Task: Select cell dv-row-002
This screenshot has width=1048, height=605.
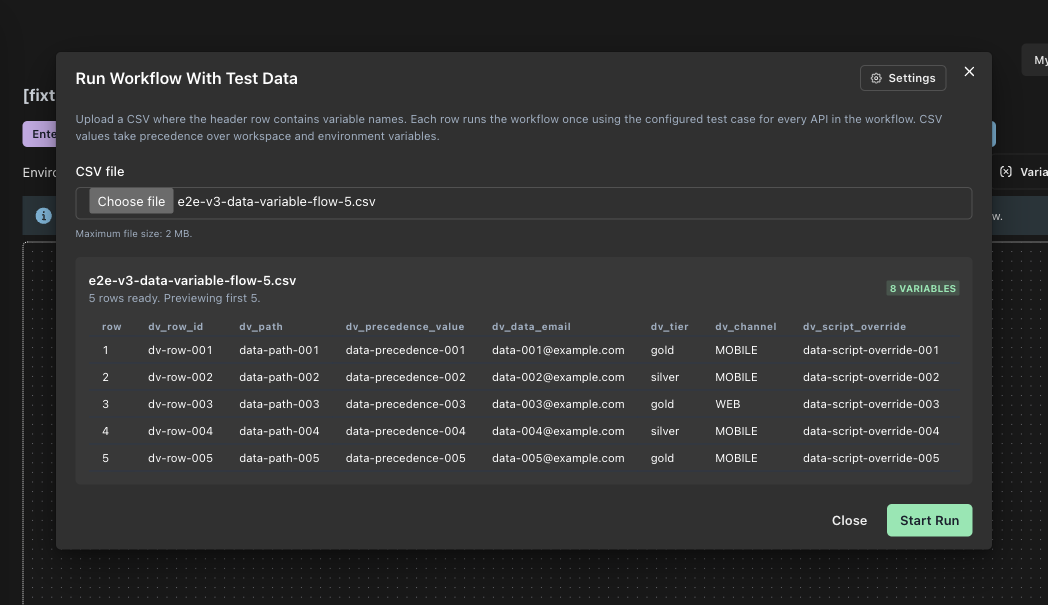Action: tap(180, 377)
